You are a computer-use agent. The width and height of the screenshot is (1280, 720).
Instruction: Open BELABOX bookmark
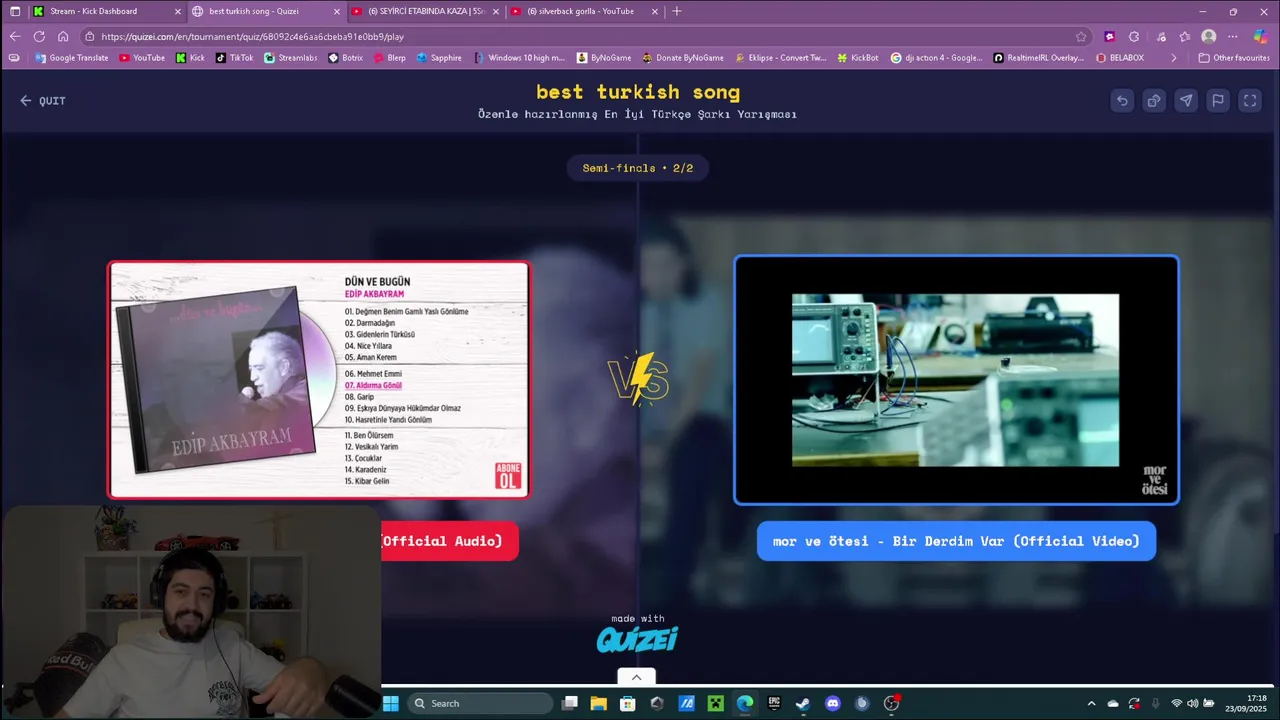[1120, 58]
